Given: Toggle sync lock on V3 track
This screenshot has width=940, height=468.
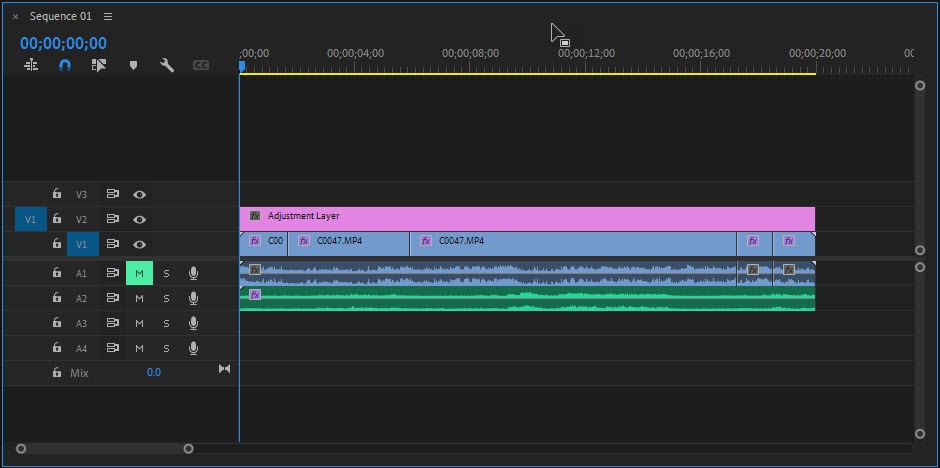Looking at the screenshot, I should 113,195.
